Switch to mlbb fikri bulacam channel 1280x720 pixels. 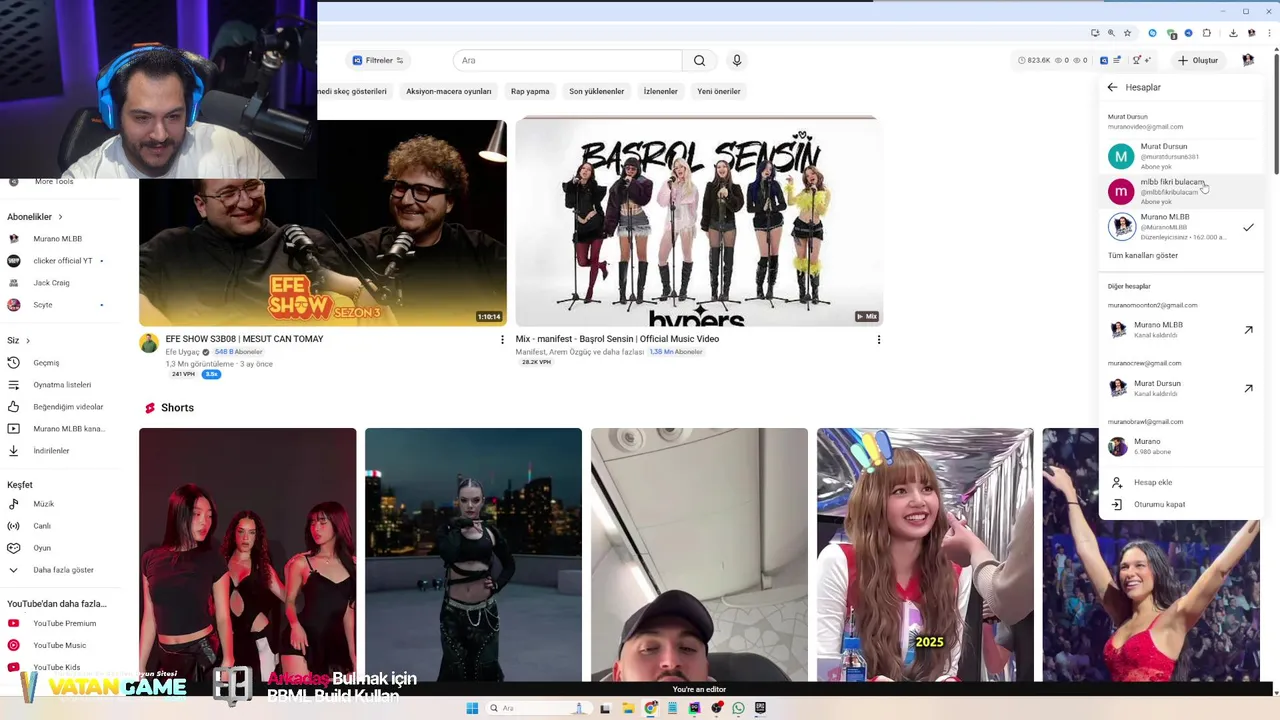pyautogui.click(x=1181, y=191)
